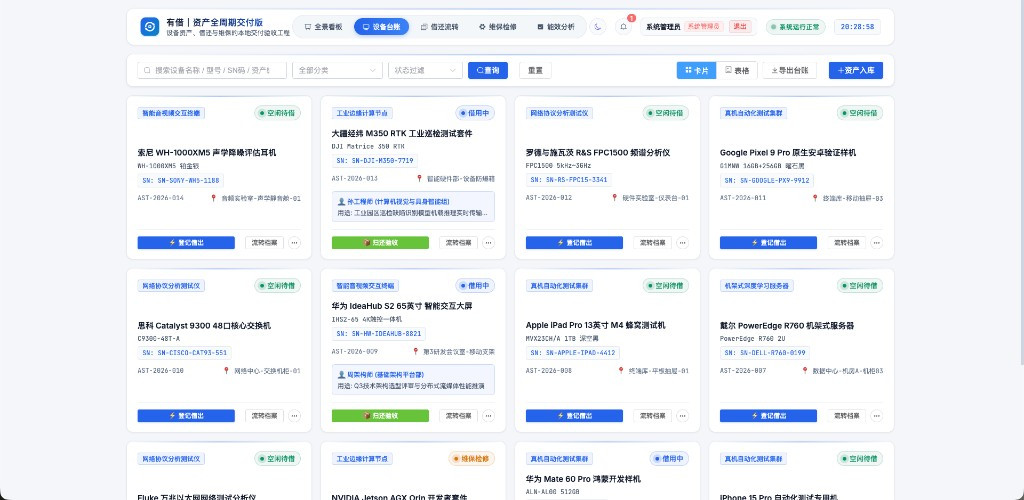Image resolution: width=1024 pixels, height=500 pixels.
Task: Click the 20:28:58 clock display
Action: (x=857, y=27)
